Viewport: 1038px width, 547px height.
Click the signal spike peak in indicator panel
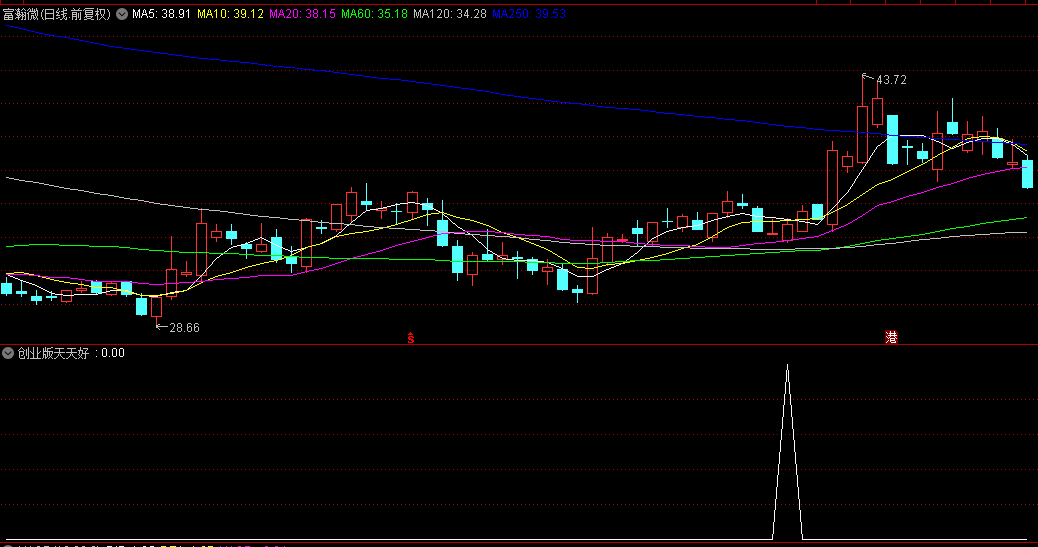click(x=787, y=366)
